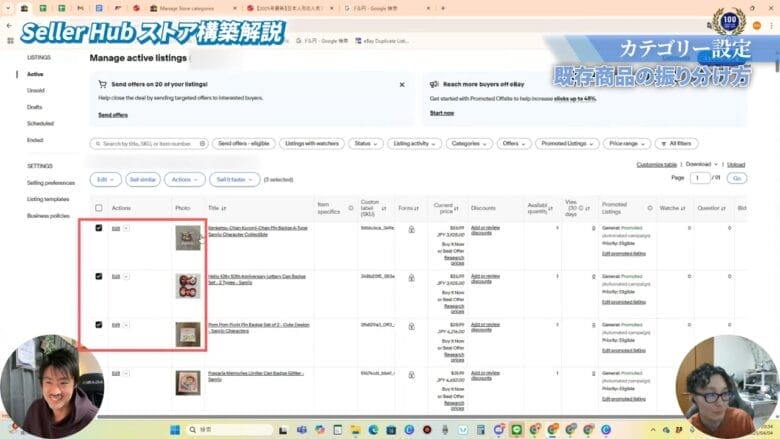Viewport: 780px width, 439px height.
Task: Uncheck the Kuromi-Chan Pin Badge listing
Action: (x=98, y=228)
